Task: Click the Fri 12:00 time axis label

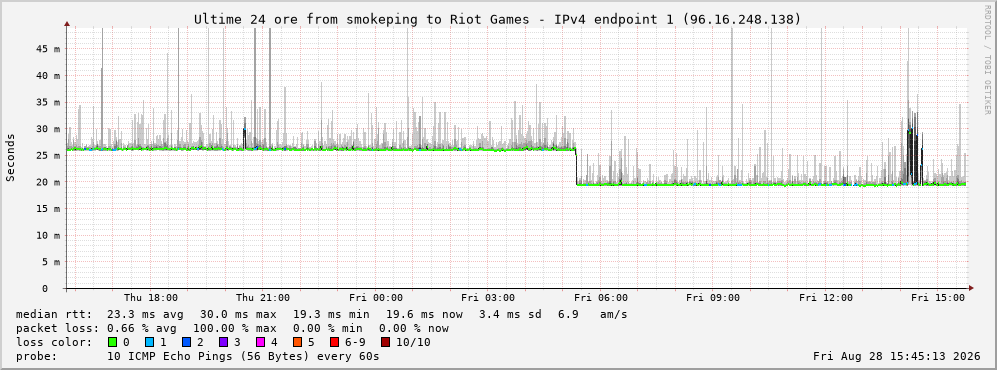Action: tap(826, 298)
